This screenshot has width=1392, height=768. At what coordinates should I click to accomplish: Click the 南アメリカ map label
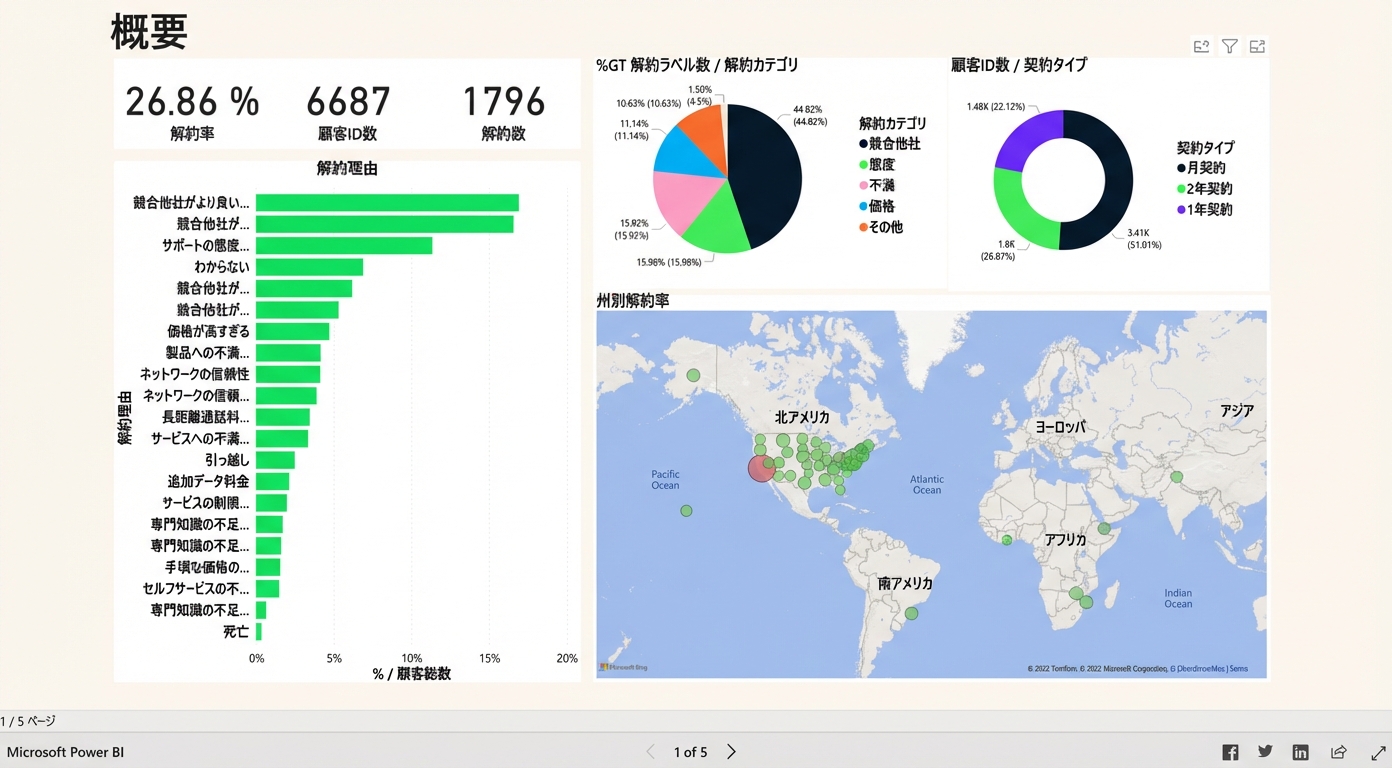click(x=905, y=583)
